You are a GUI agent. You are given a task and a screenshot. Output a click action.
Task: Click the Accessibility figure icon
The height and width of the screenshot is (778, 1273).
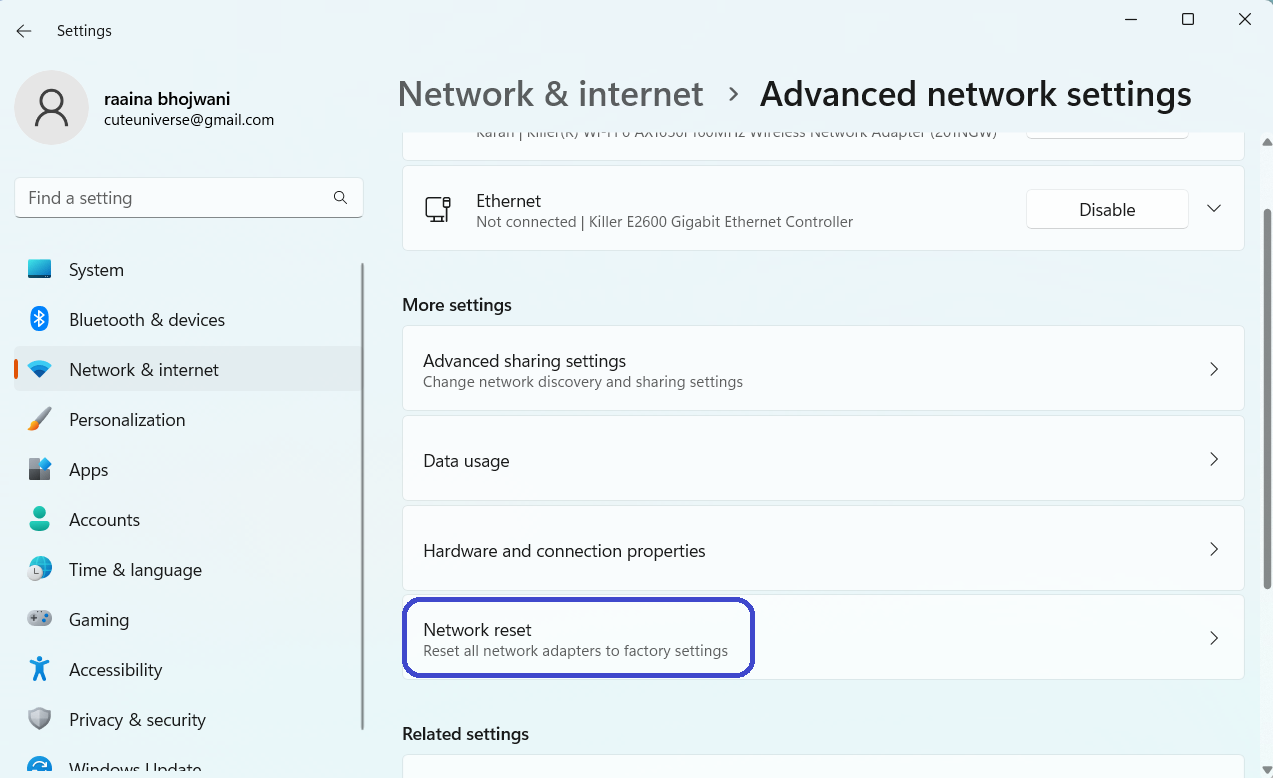point(39,669)
